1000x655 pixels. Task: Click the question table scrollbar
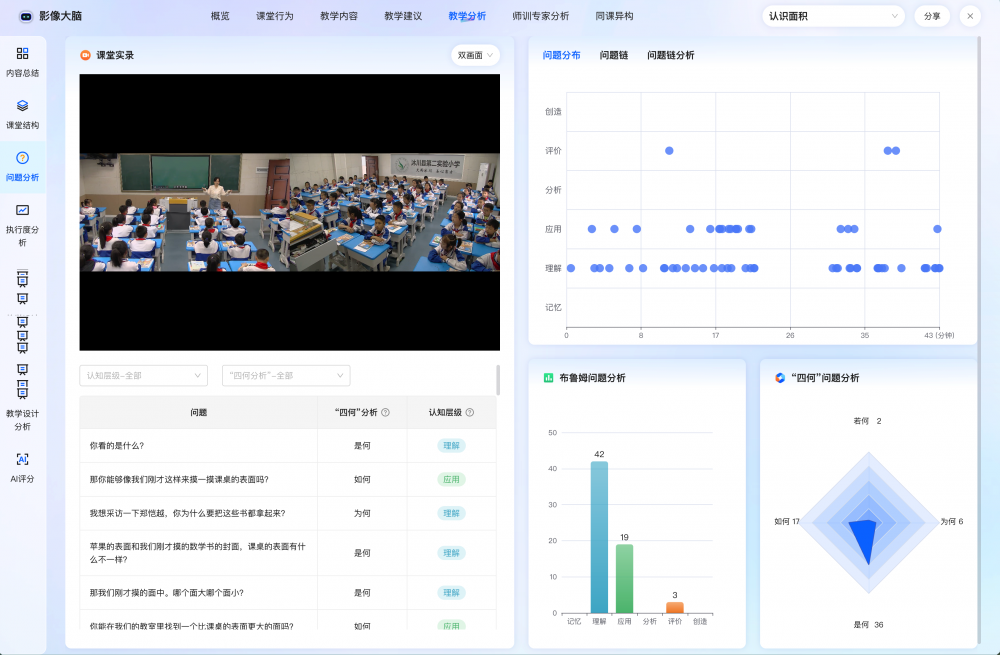click(x=498, y=380)
